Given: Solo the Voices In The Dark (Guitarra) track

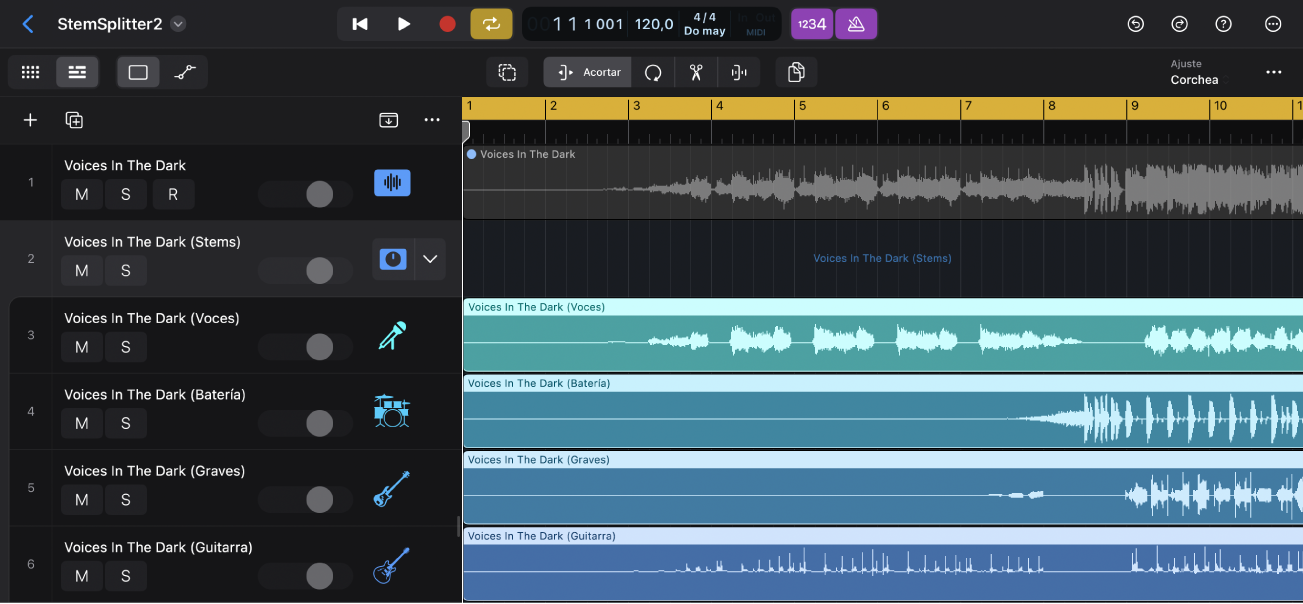Looking at the screenshot, I should click(125, 576).
